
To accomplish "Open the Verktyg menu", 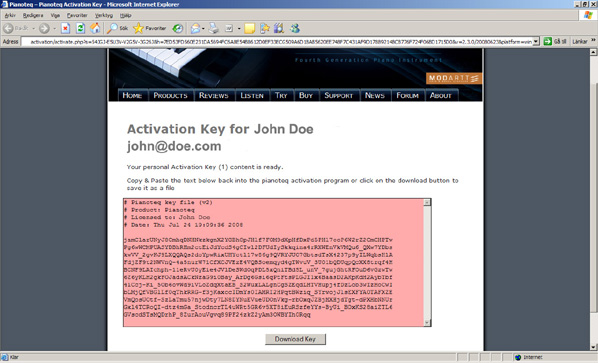I will [x=104, y=15].
